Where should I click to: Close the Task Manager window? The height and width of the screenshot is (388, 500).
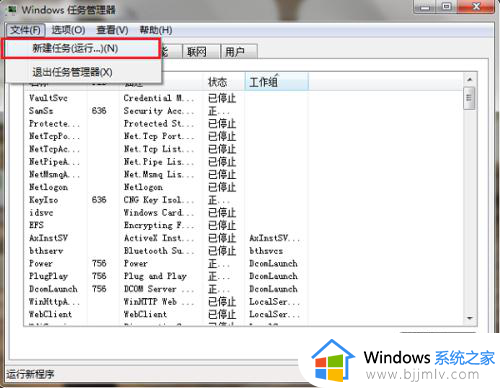point(476,7)
